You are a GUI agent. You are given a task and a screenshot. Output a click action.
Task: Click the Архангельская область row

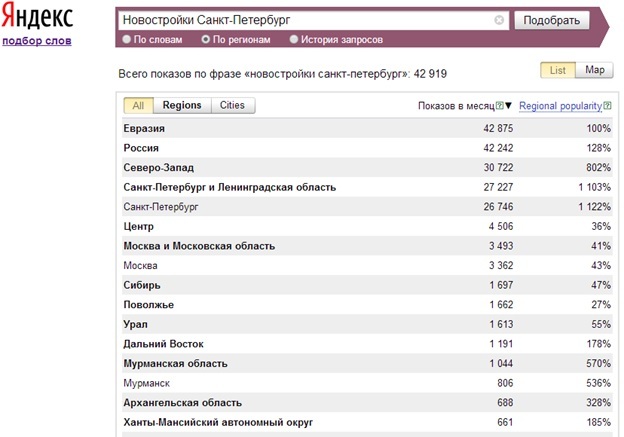pyautogui.click(x=367, y=403)
